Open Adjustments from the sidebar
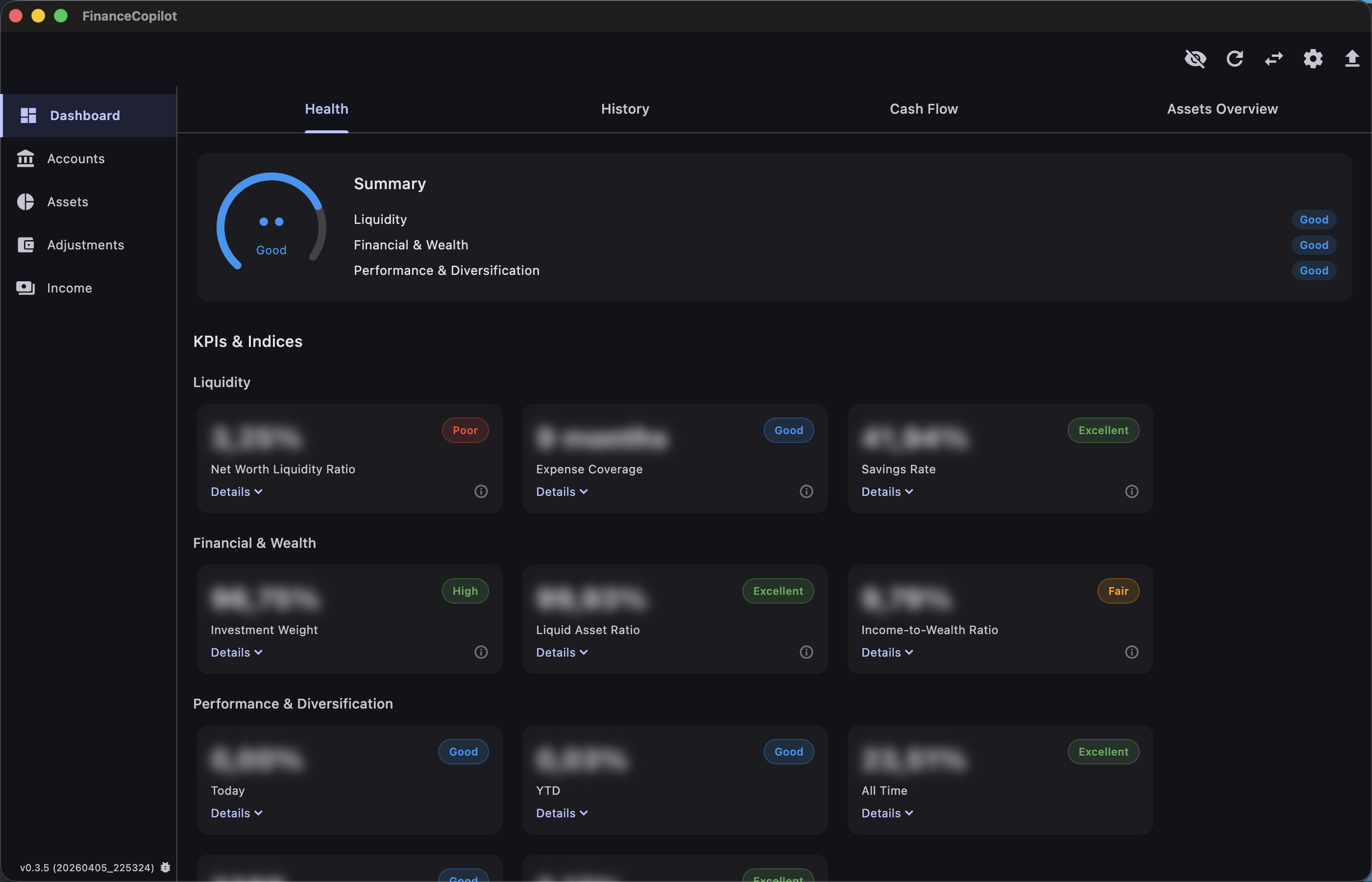The image size is (1372, 882). [x=85, y=245]
